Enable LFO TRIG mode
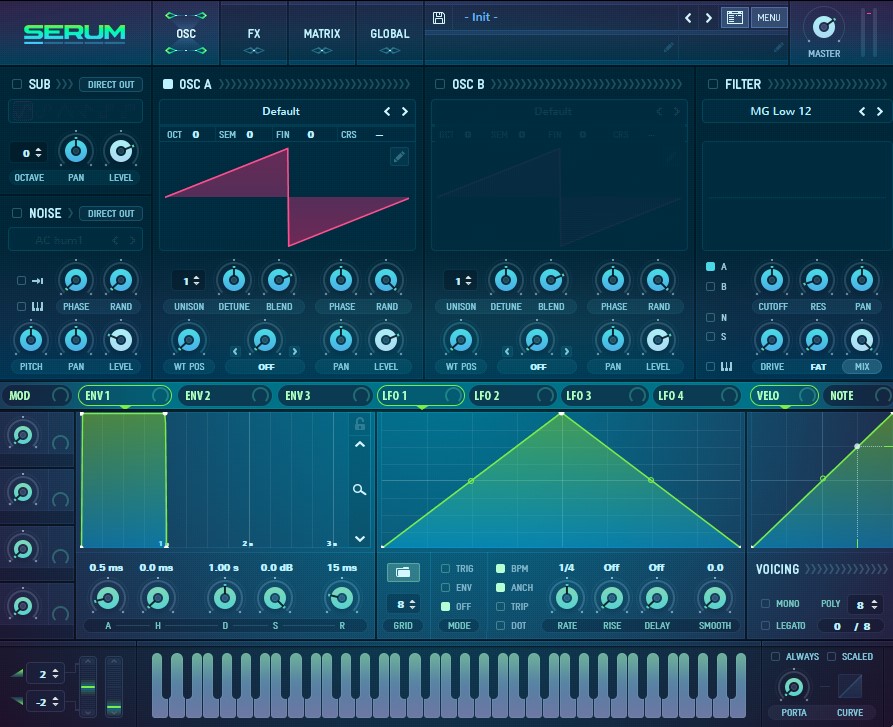The image size is (893, 727). [x=445, y=568]
